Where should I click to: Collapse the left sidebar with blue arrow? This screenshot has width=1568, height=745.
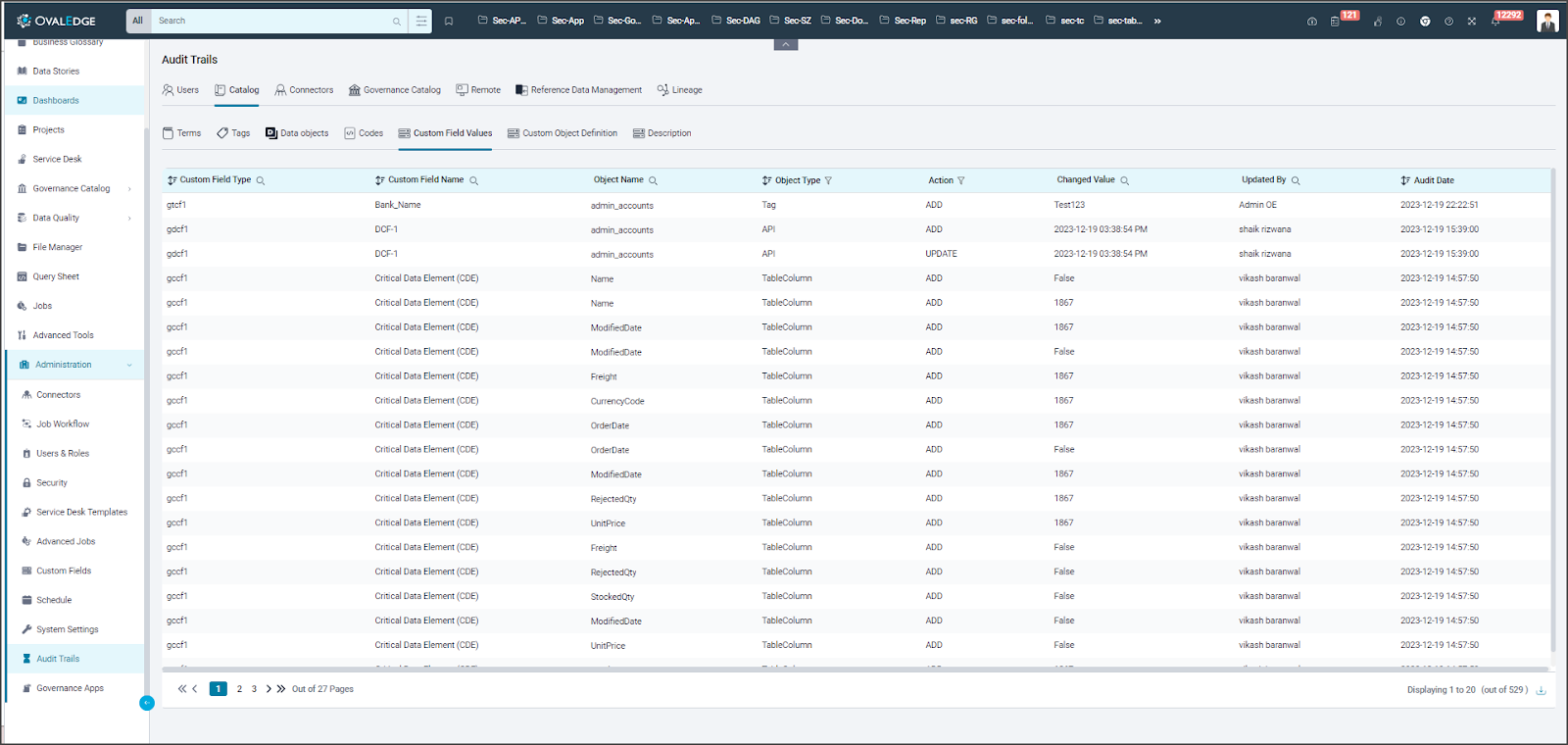[147, 703]
